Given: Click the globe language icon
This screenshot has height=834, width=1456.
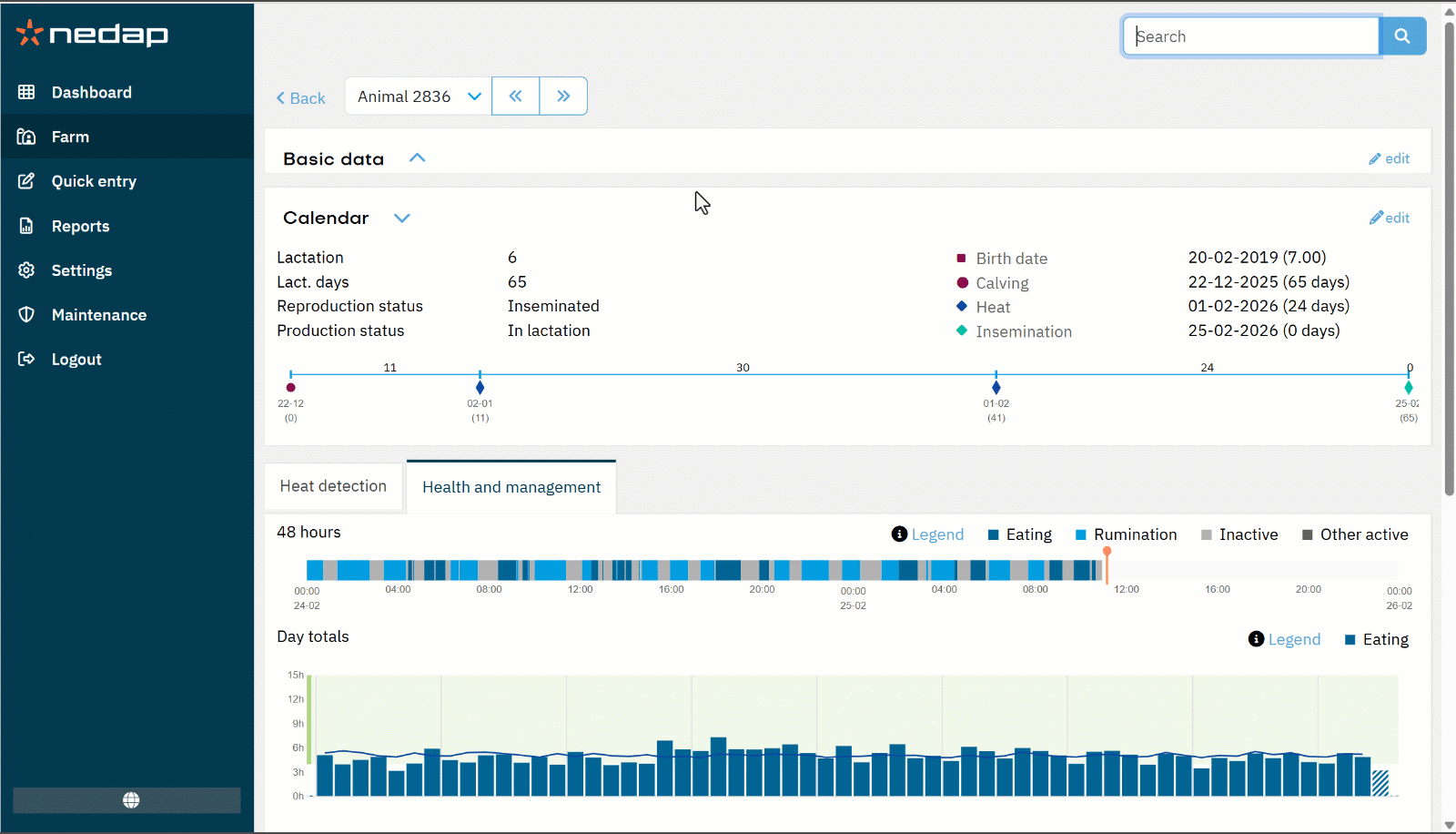Looking at the screenshot, I should pos(131,800).
